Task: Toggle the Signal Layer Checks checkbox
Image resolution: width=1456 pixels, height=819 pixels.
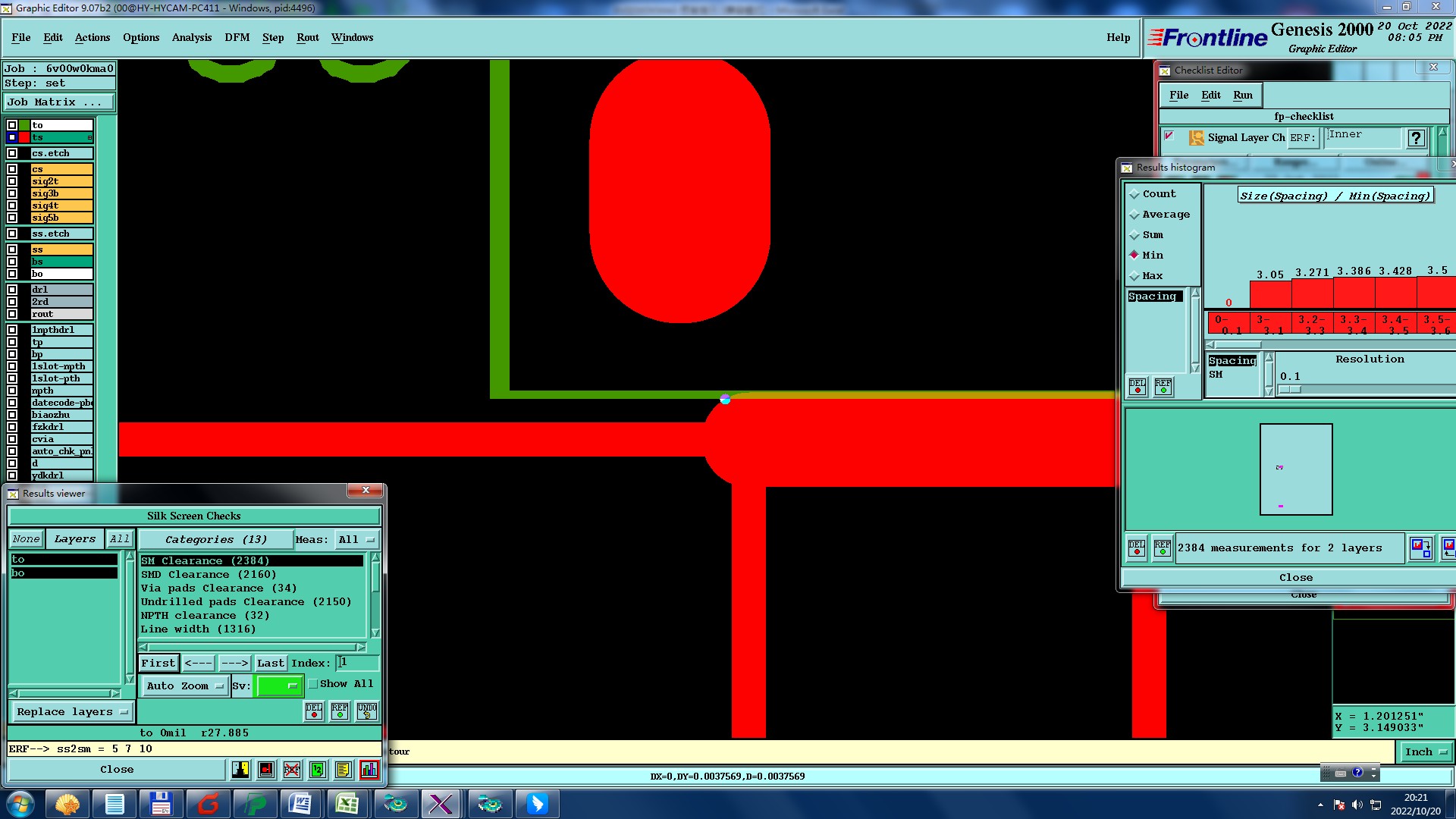Action: (1169, 136)
